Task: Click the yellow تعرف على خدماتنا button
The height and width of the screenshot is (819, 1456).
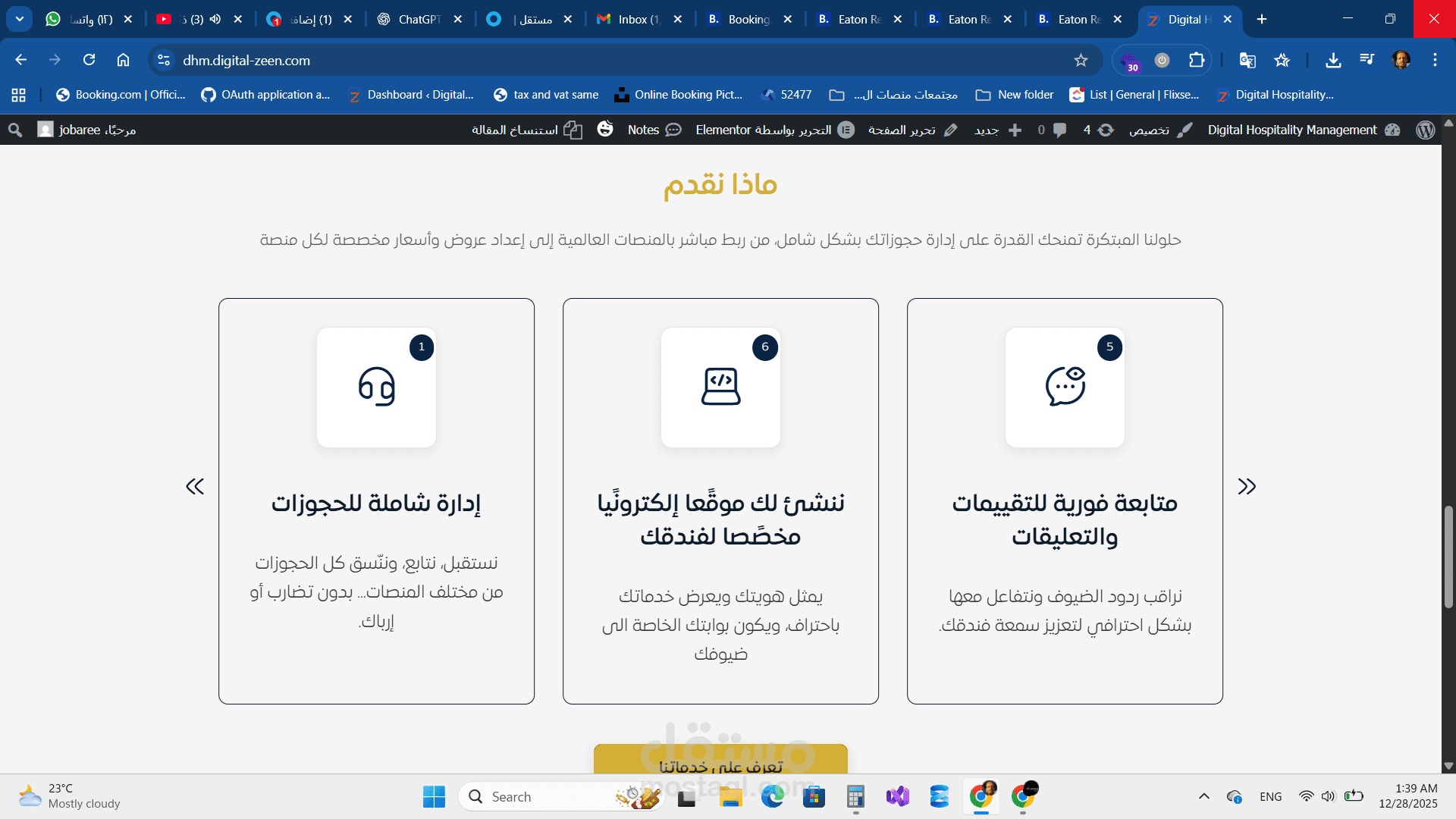Action: point(720,761)
